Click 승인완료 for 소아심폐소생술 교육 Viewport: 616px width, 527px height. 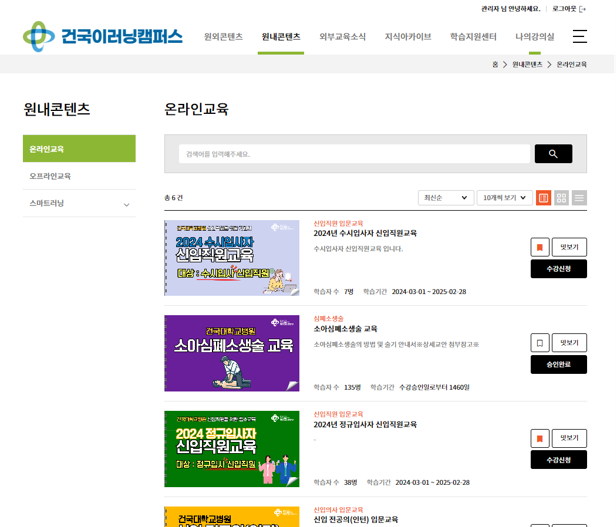tap(559, 365)
